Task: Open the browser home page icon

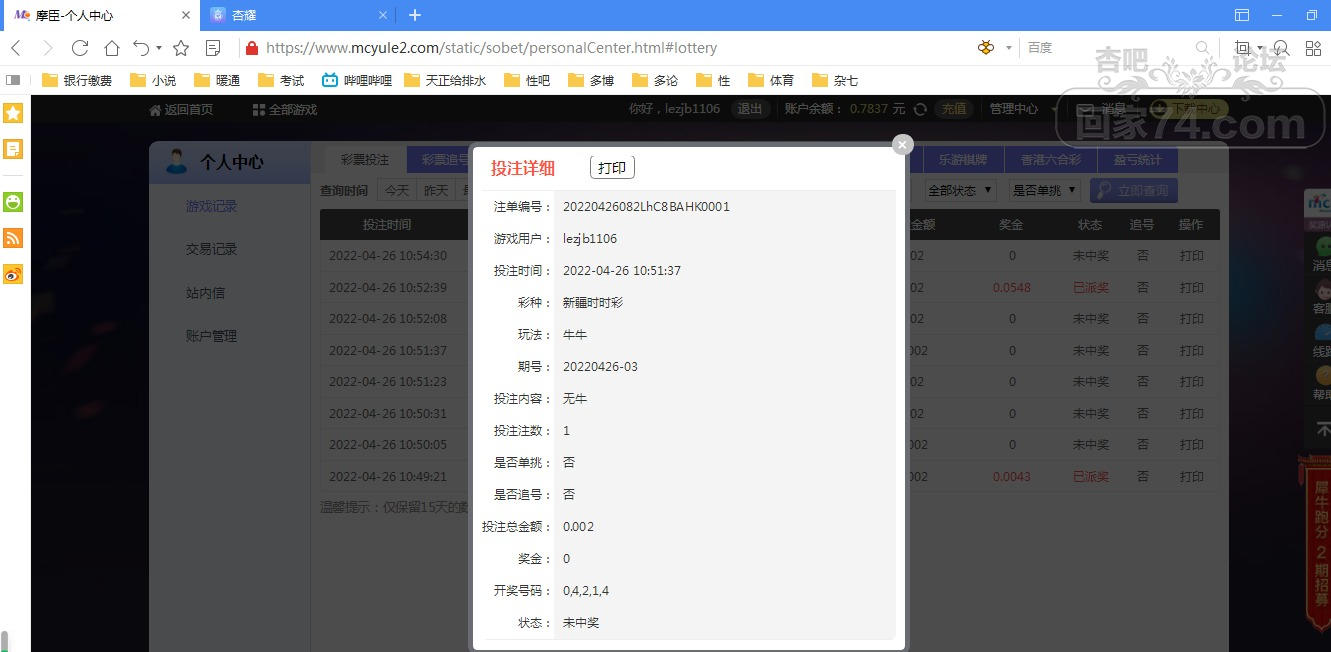Action: tap(112, 48)
